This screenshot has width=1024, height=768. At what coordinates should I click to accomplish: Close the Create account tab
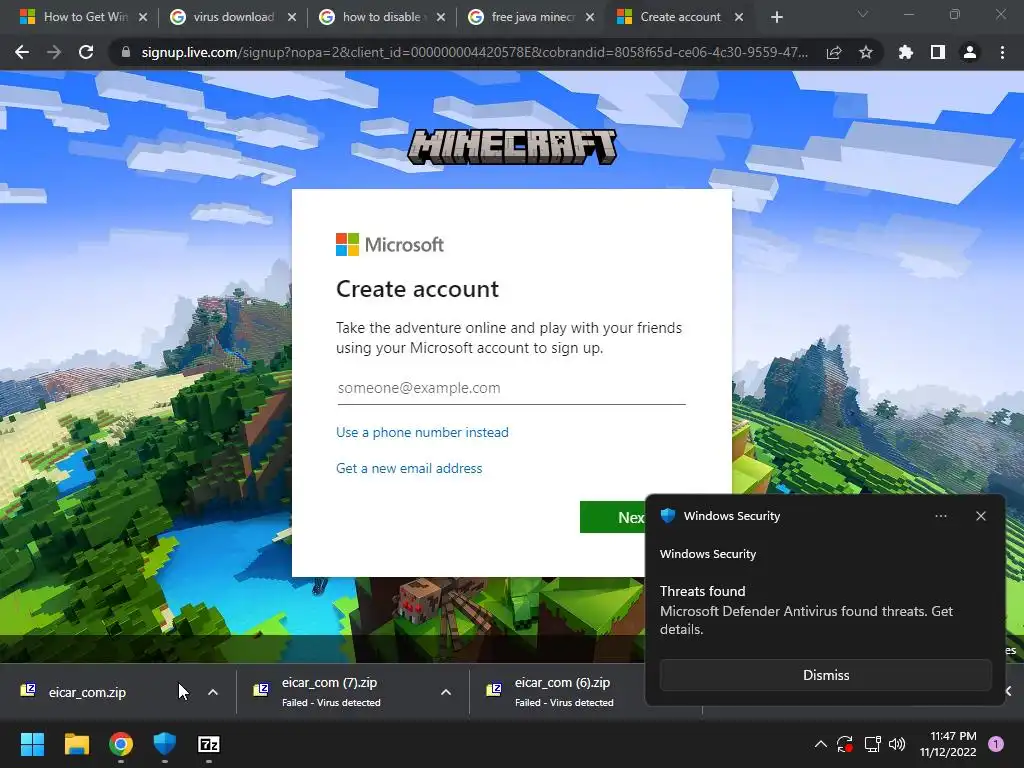click(739, 17)
